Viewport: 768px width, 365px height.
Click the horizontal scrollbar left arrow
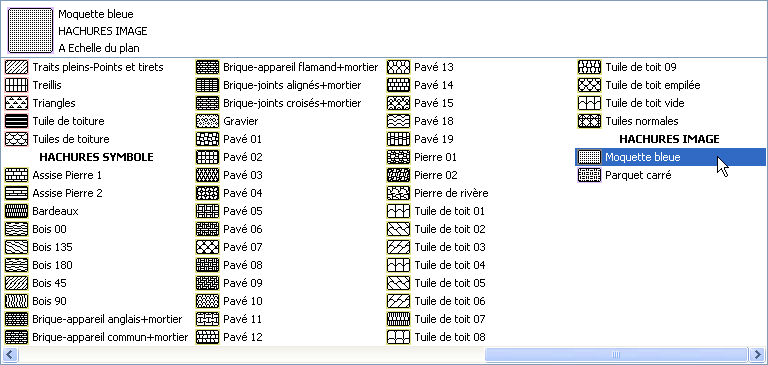[x=10, y=354]
